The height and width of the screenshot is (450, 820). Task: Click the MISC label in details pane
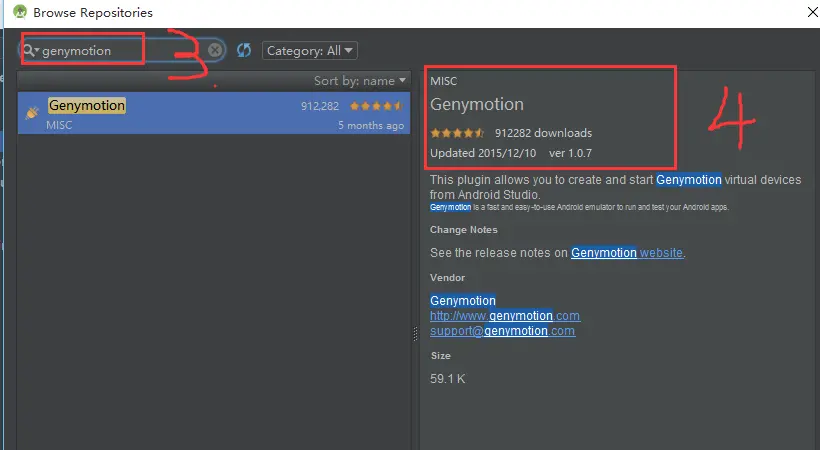pos(443,81)
